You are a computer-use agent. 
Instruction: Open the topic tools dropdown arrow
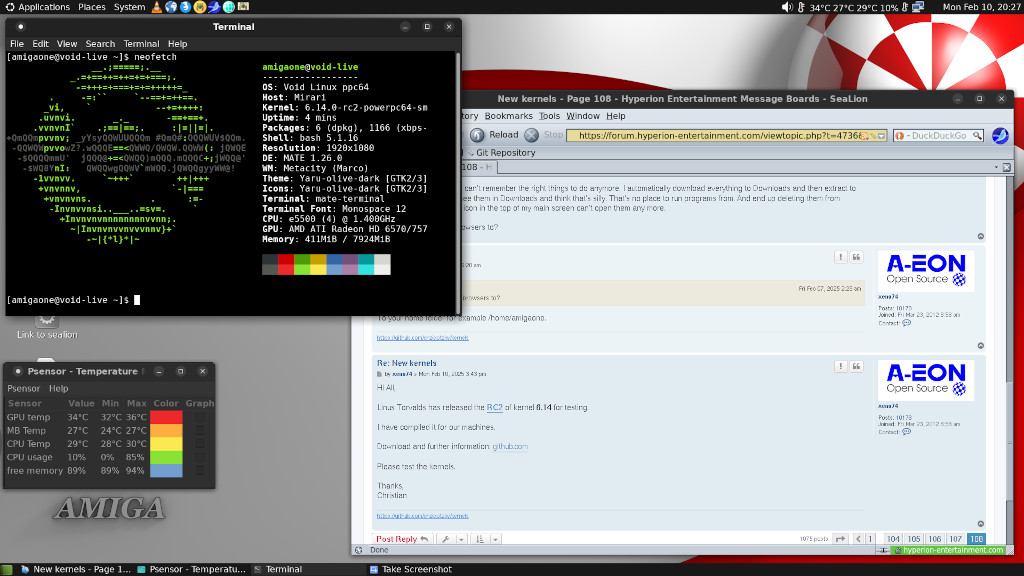(461, 539)
